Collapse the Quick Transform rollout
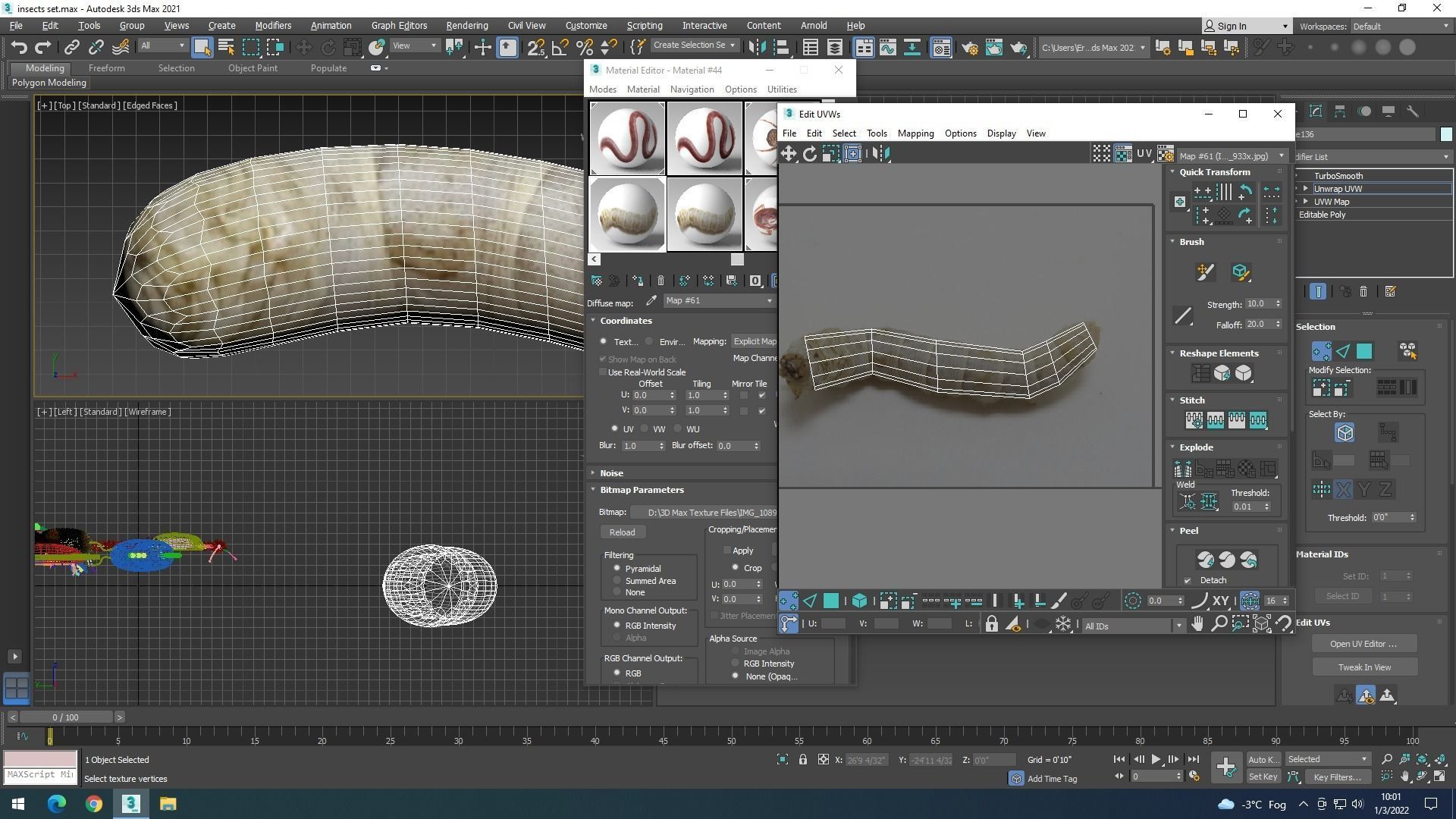The image size is (1456, 819). (1172, 172)
